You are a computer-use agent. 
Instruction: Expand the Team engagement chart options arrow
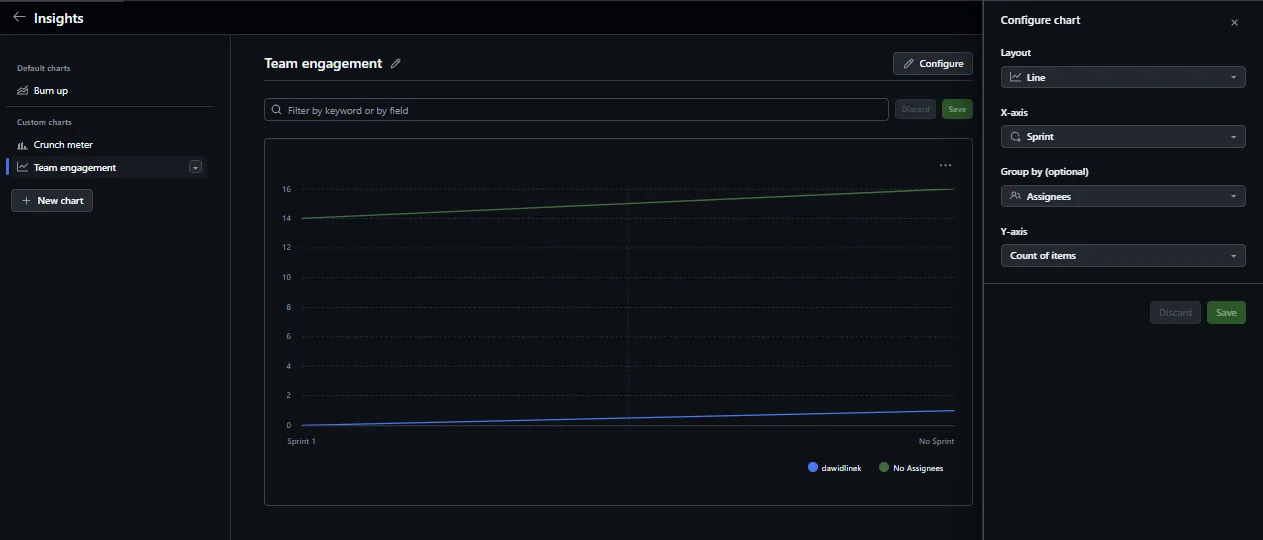pyautogui.click(x=195, y=168)
